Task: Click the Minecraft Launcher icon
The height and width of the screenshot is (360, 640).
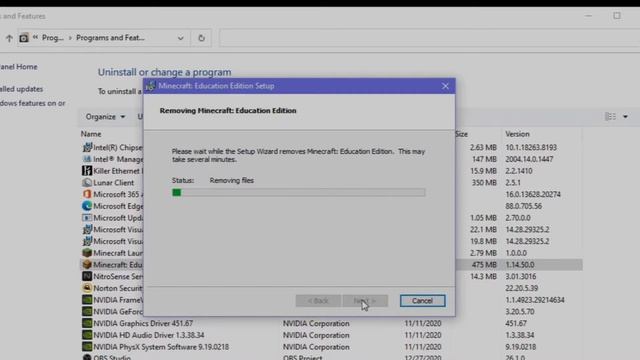Action: coord(87,253)
